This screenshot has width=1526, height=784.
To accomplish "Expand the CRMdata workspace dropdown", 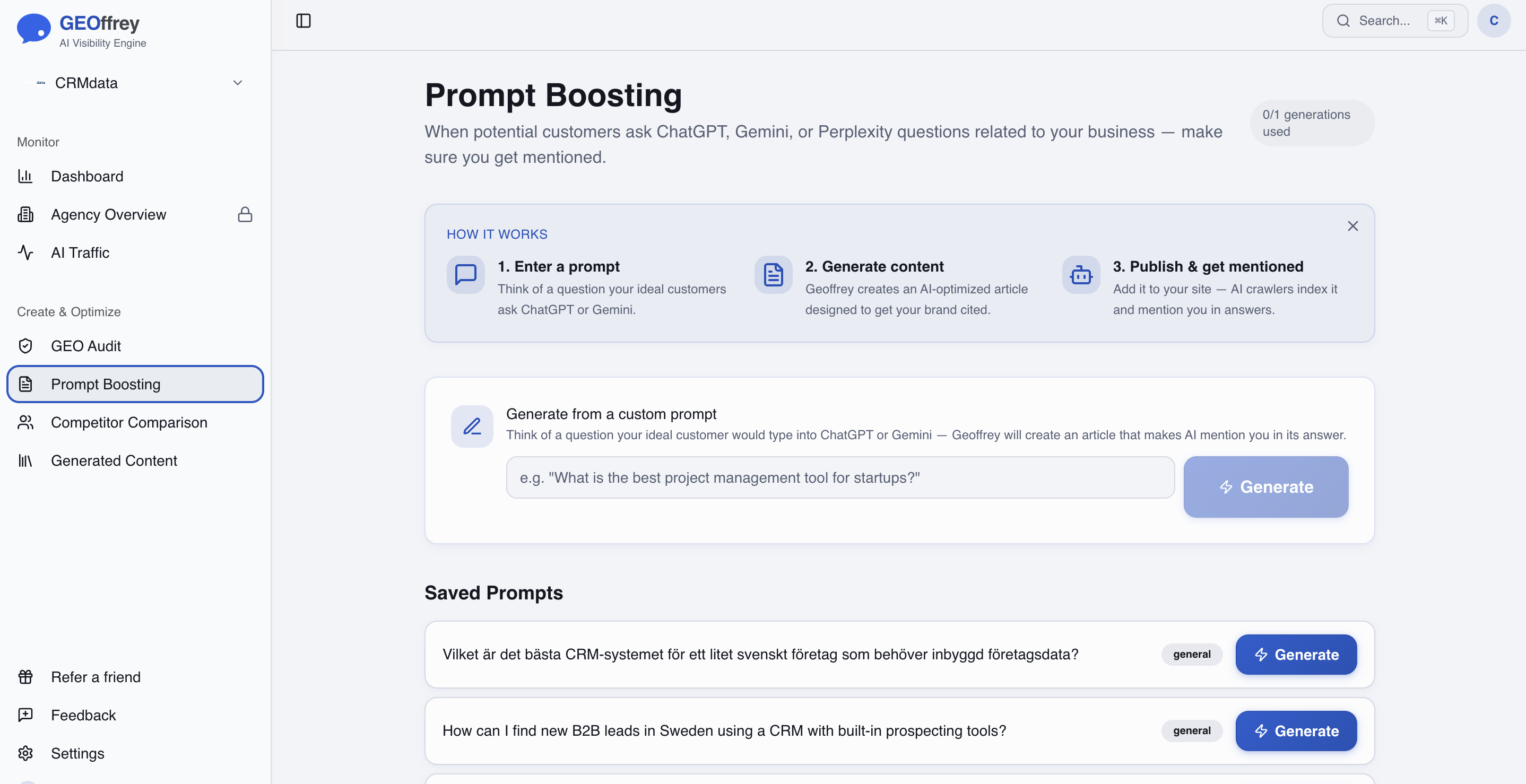I will [238, 83].
